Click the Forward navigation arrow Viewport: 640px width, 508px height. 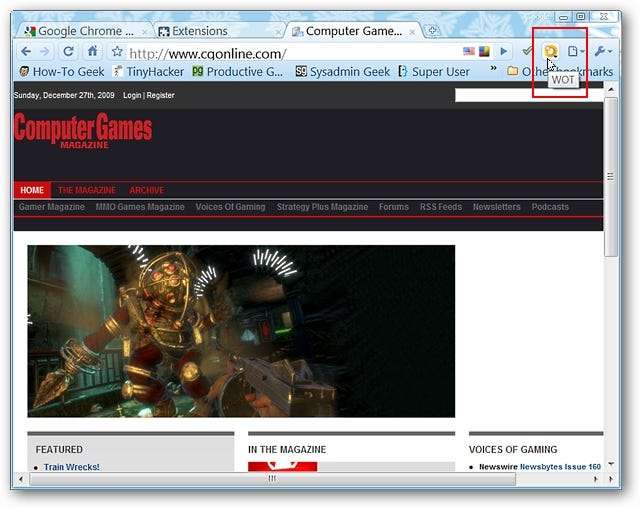point(45,51)
